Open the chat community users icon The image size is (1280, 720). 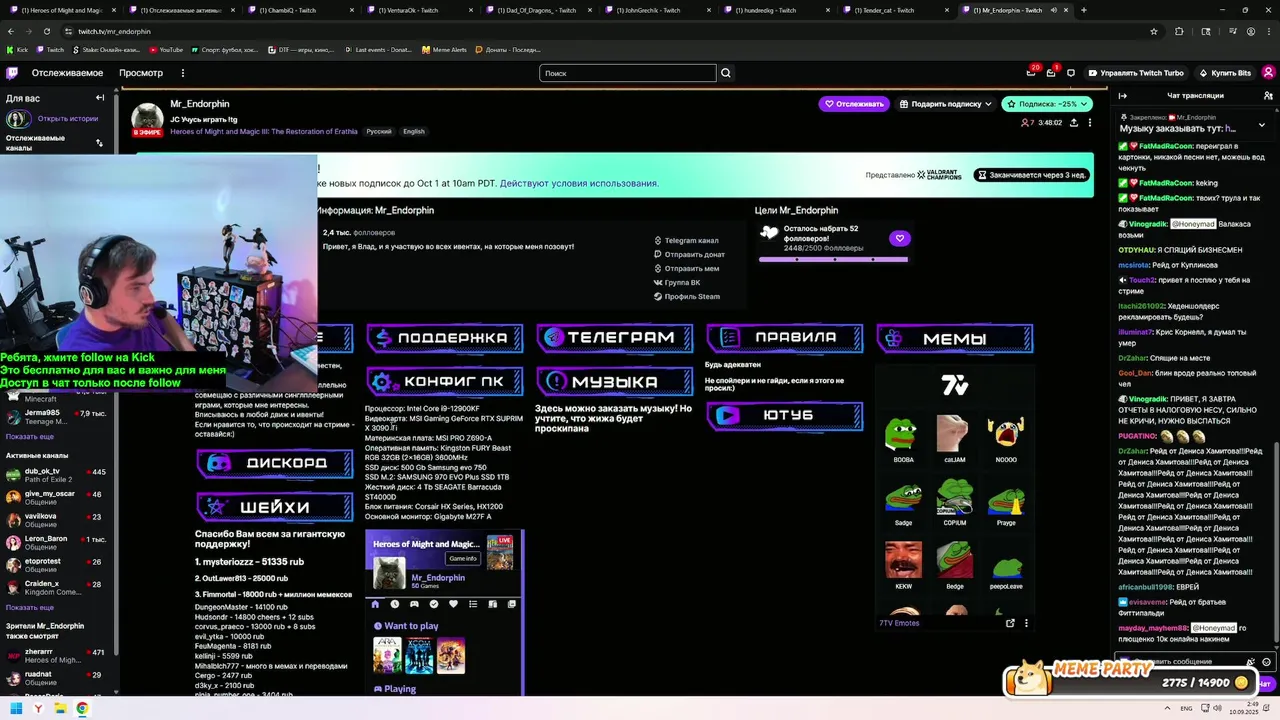click(1268, 96)
